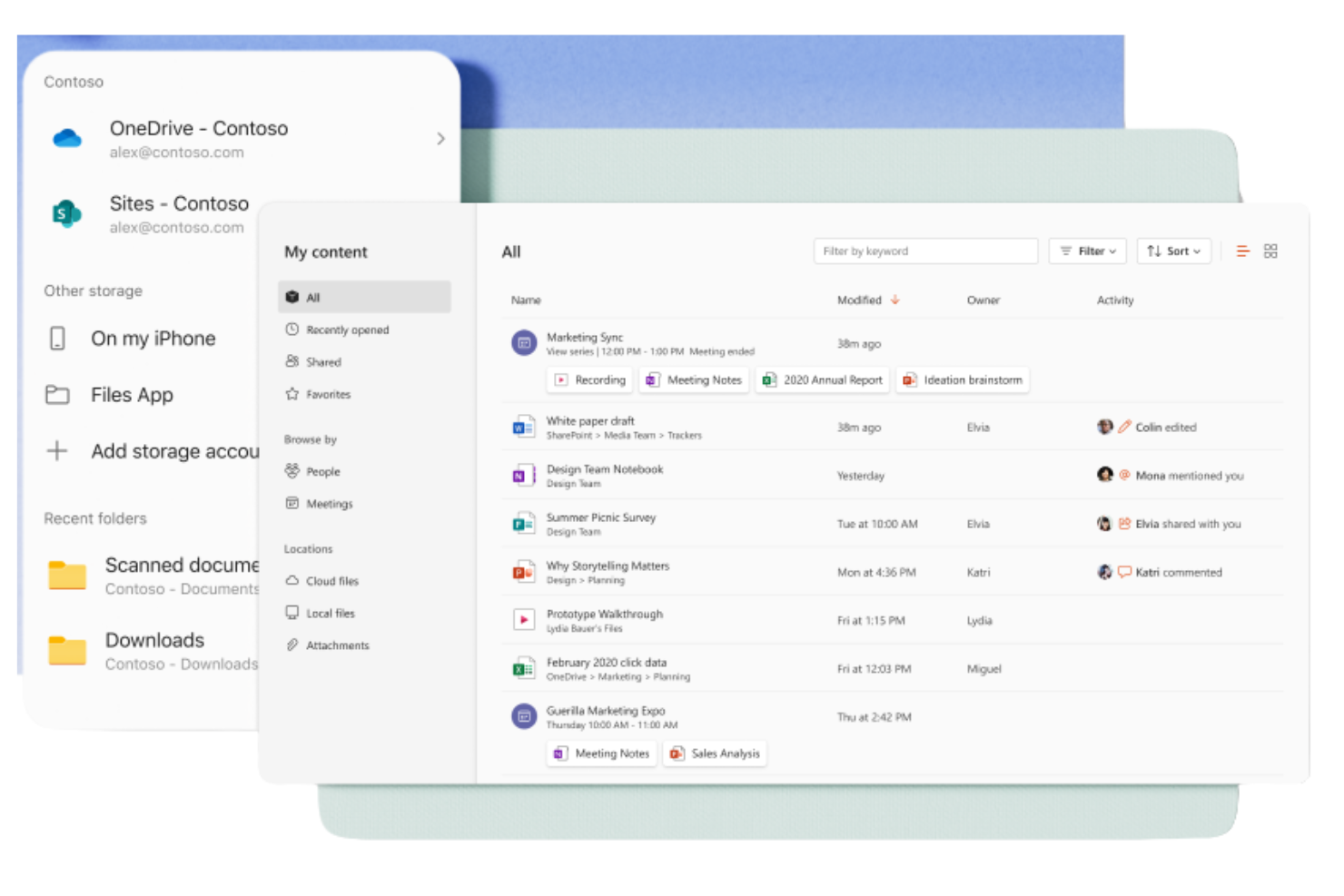Viewport: 1344px width, 896px height.
Task: Open the Recording from Marketing Sync
Action: click(x=588, y=379)
